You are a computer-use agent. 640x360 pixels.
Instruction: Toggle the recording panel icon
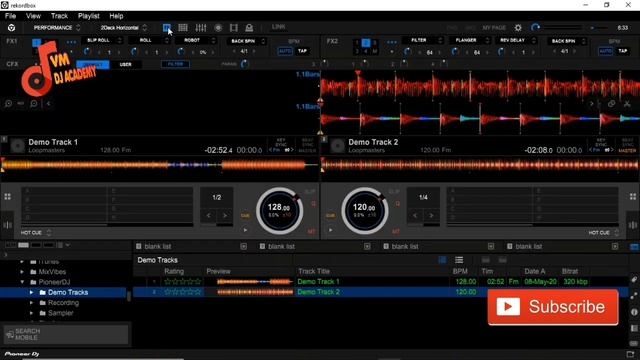(x=218, y=27)
